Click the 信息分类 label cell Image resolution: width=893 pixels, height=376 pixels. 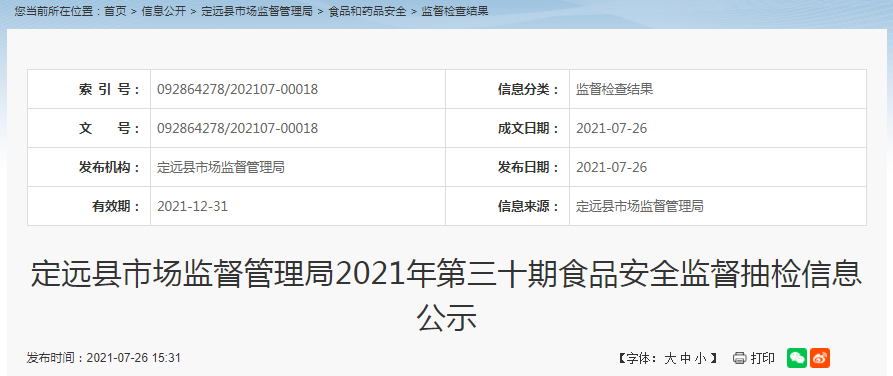point(507,89)
